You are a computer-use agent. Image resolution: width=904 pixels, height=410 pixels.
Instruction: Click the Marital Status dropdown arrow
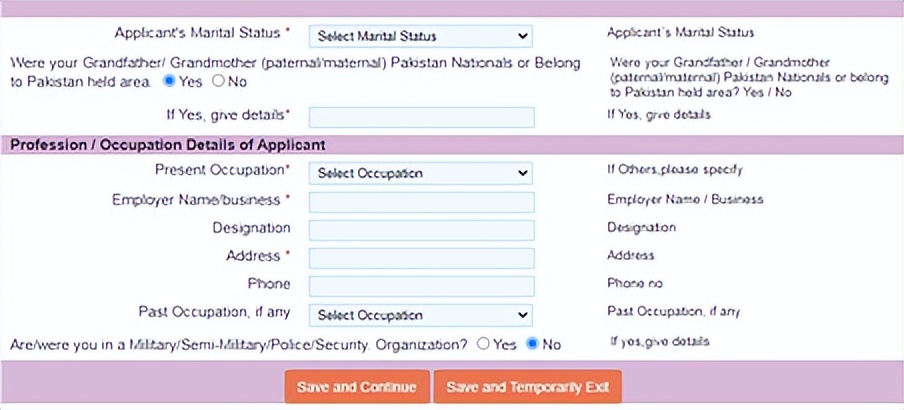tap(522, 36)
